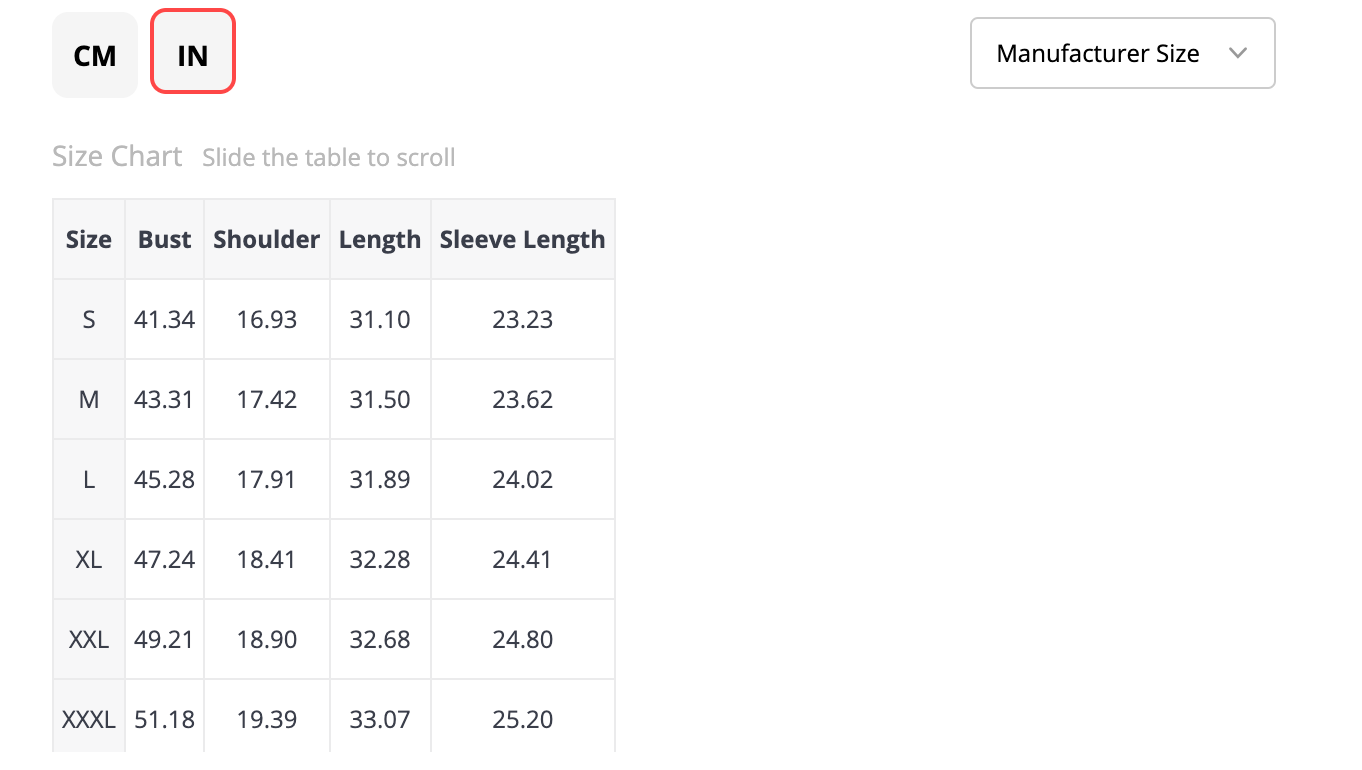This screenshot has width=1362, height=770.
Task: Click the Length column header
Action: pyautogui.click(x=380, y=239)
